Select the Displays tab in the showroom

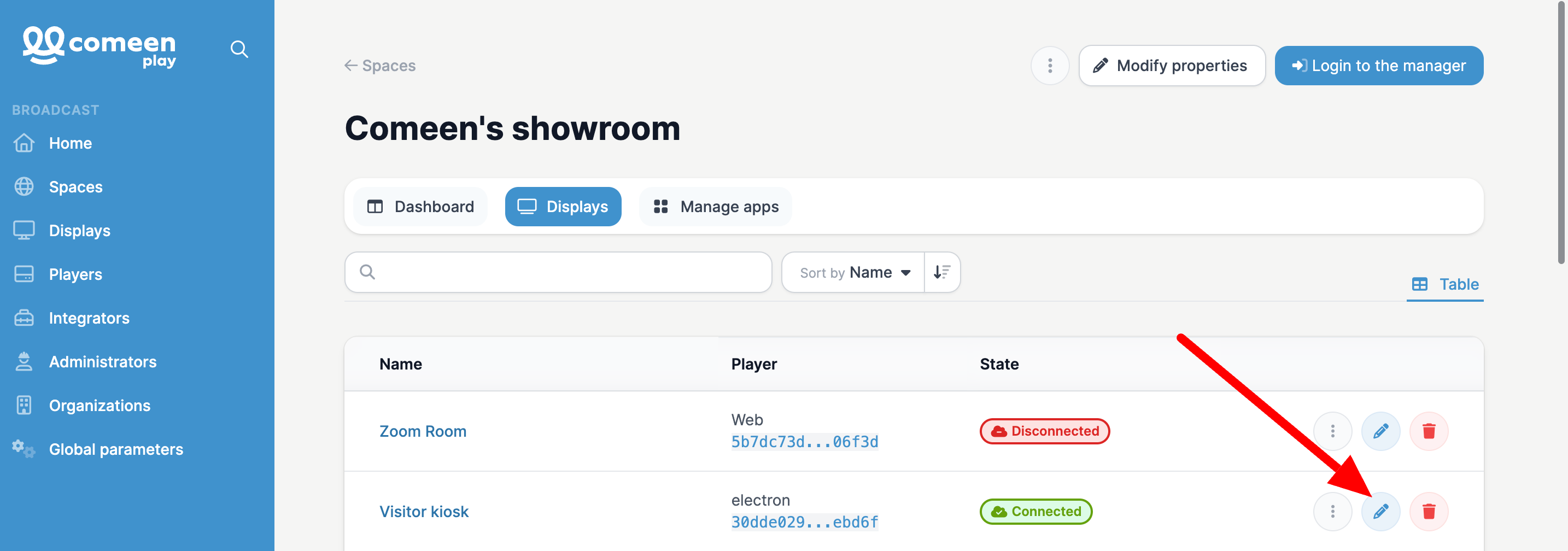pos(563,207)
